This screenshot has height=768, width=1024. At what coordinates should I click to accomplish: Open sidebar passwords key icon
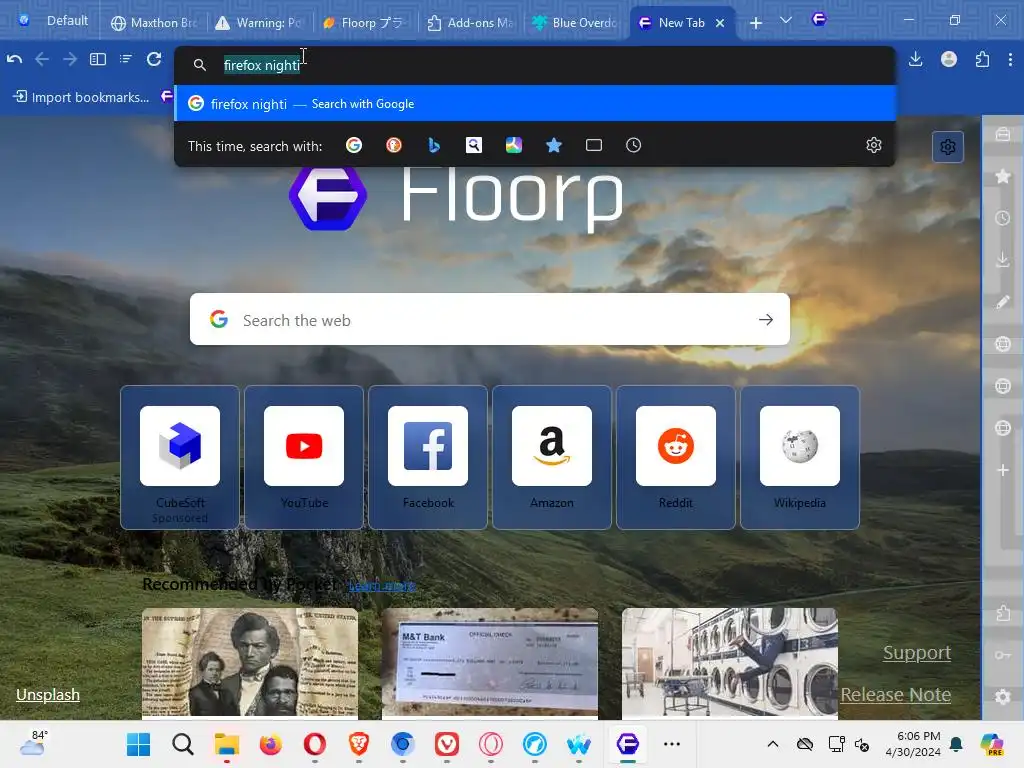(x=1002, y=655)
